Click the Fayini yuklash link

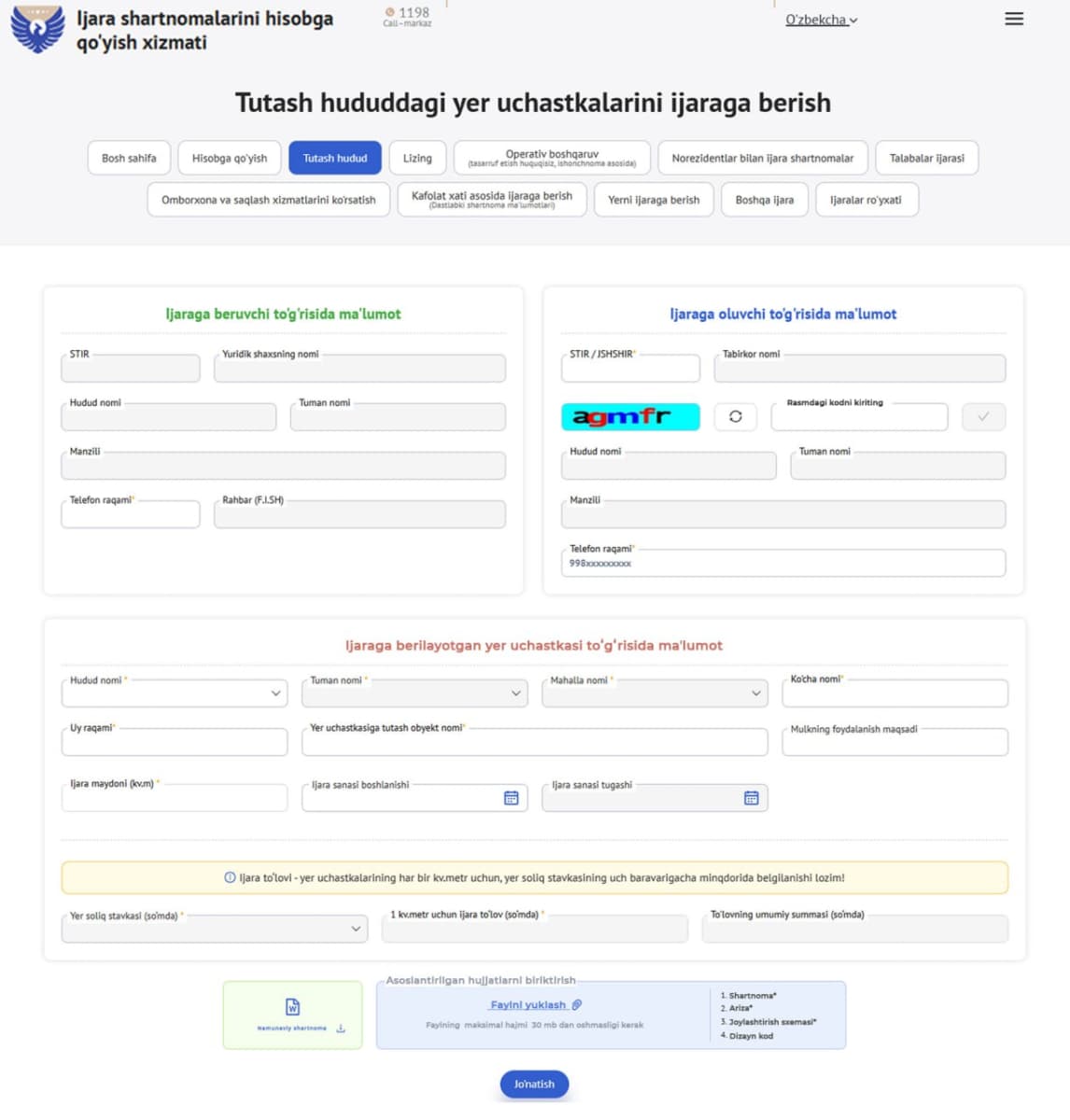click(x=528, y=1004)
